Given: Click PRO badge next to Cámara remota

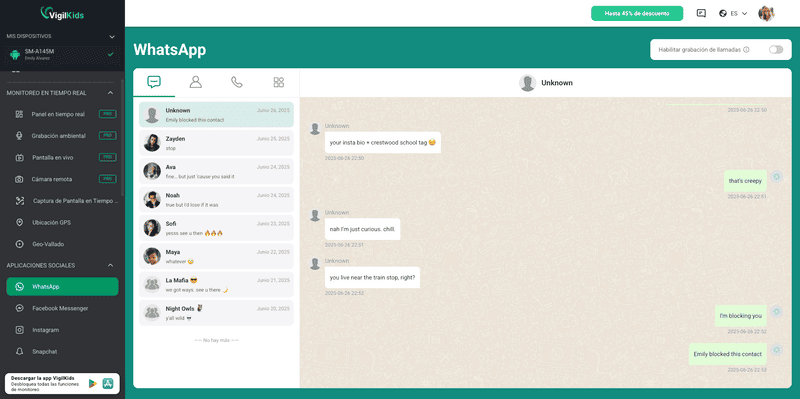Looking at the screenshot, I should (x=108, y=179).
